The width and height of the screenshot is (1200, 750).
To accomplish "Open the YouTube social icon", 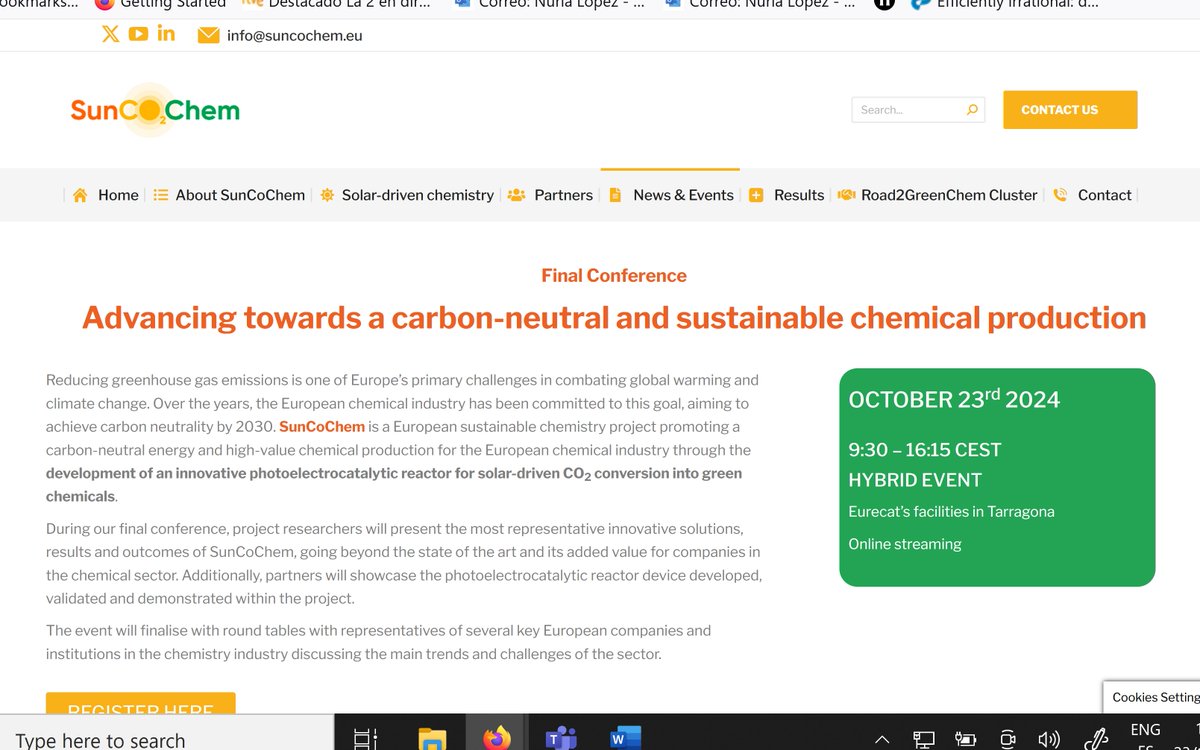I will (x=138, y=34).
